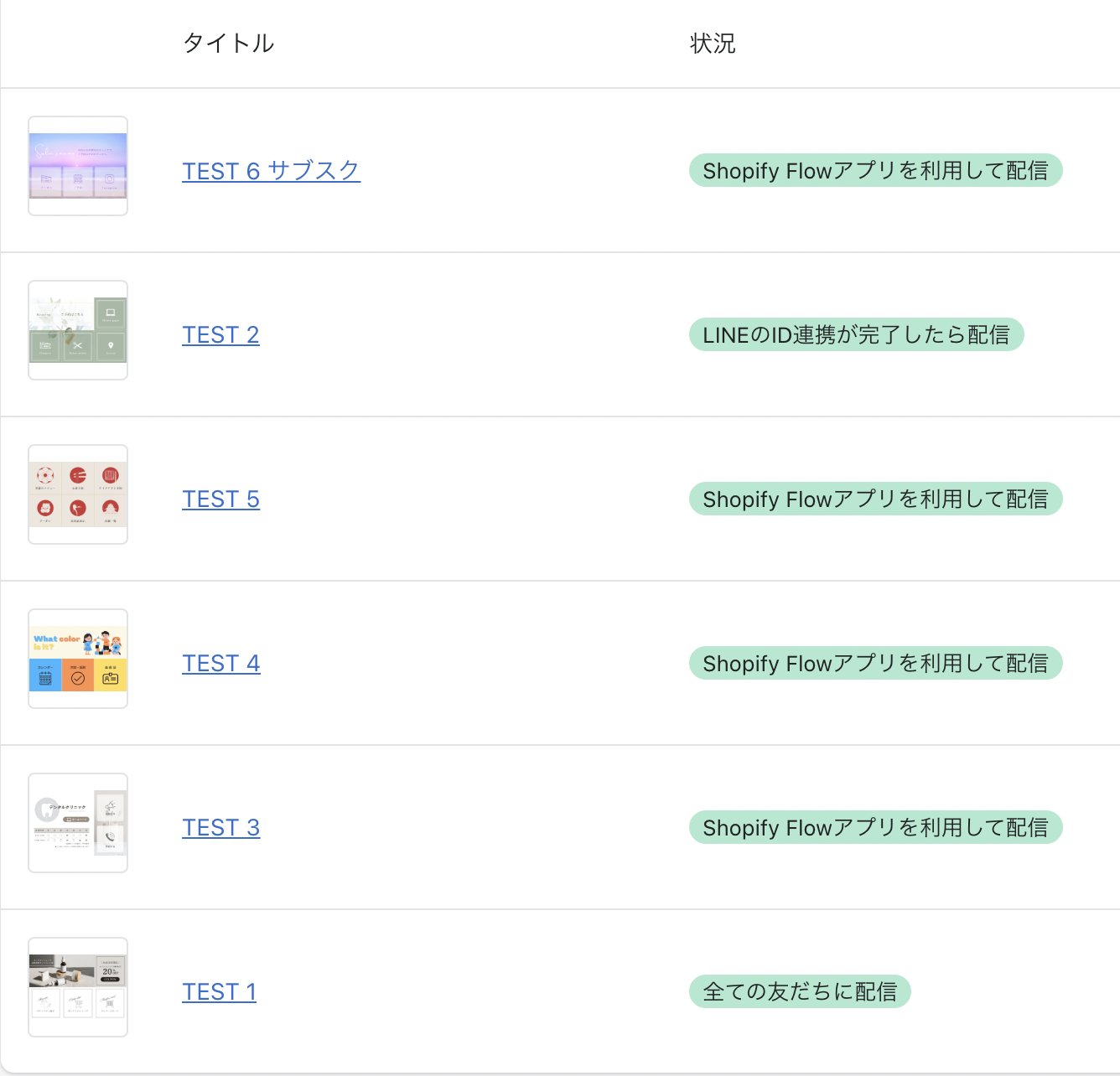Click the Shopify Flow status badge for TEST 5
The image size is (1120, 1076).
875,499
